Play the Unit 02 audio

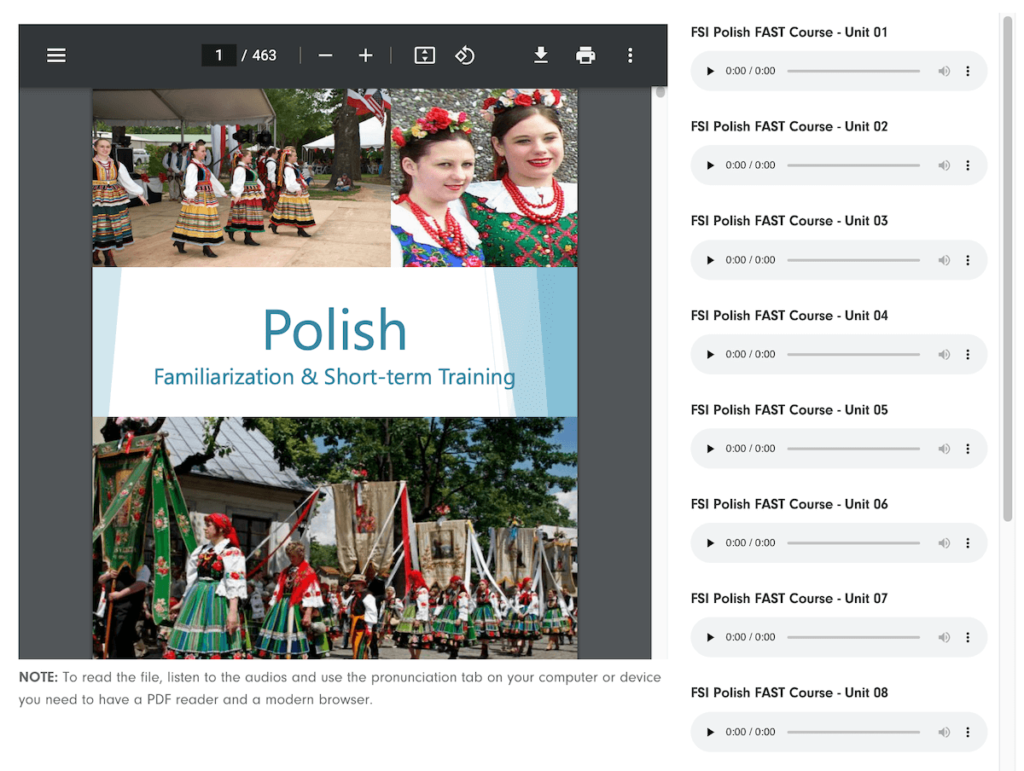[x=711, y=165]
